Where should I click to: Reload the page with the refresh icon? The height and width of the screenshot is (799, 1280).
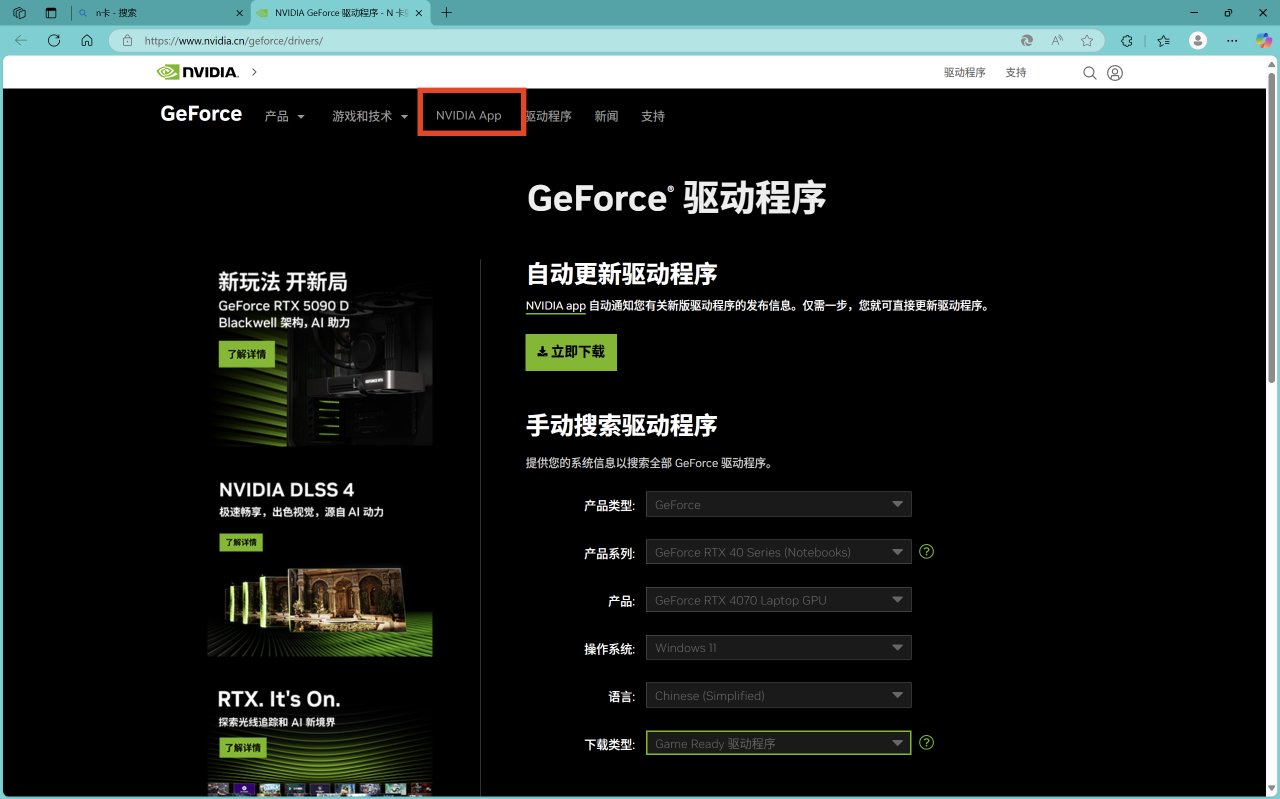click(54, 41)
